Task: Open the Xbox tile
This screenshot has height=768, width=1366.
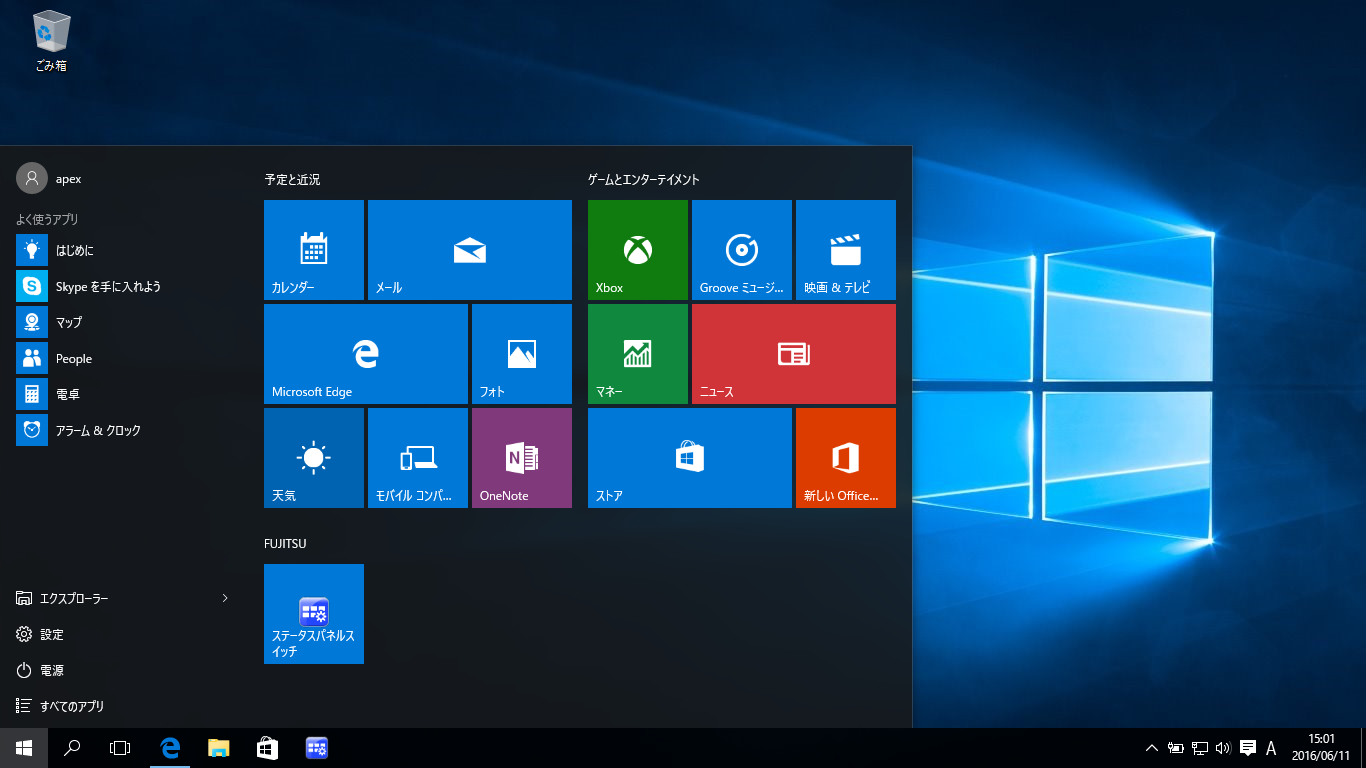Action: pos(638,250)
